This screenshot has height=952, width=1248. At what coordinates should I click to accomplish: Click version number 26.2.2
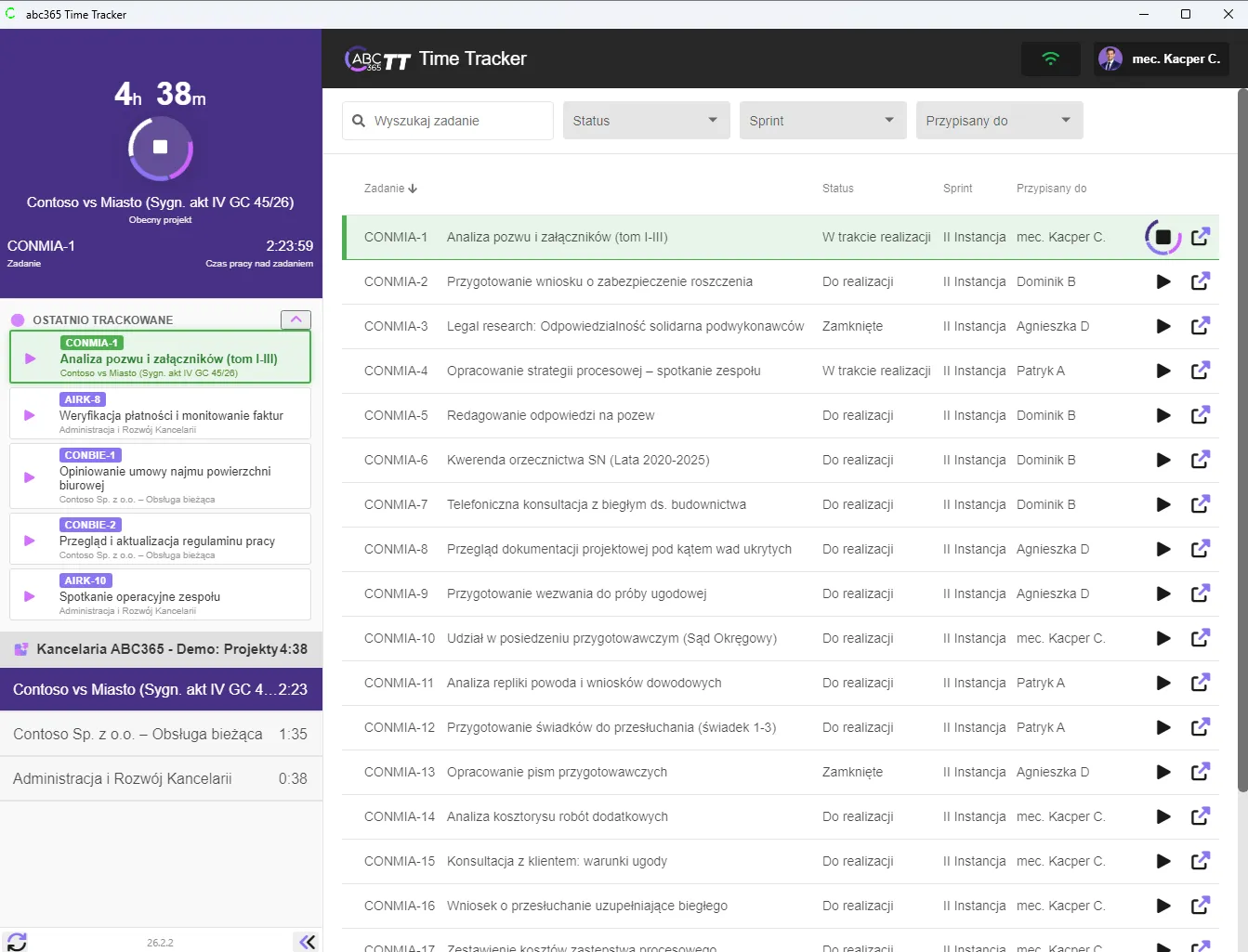[160, 943]
